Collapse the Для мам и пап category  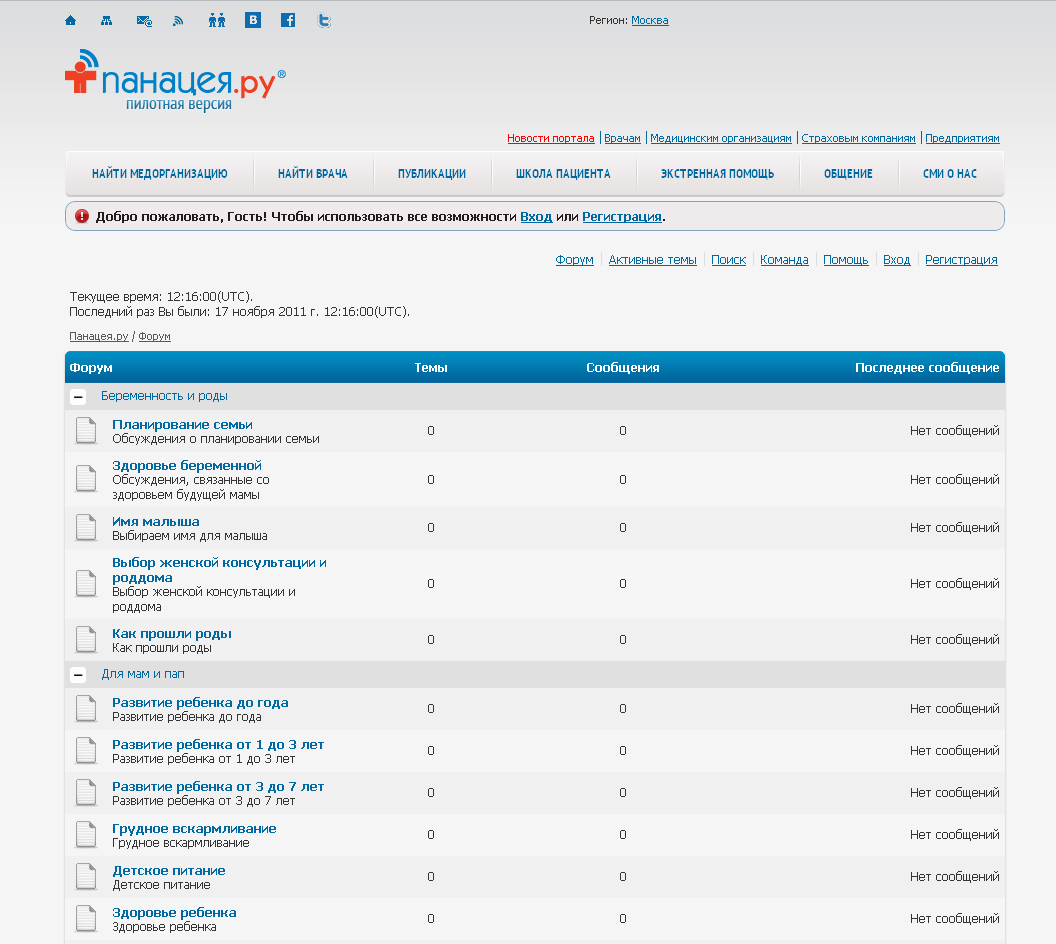click(78, 674)
